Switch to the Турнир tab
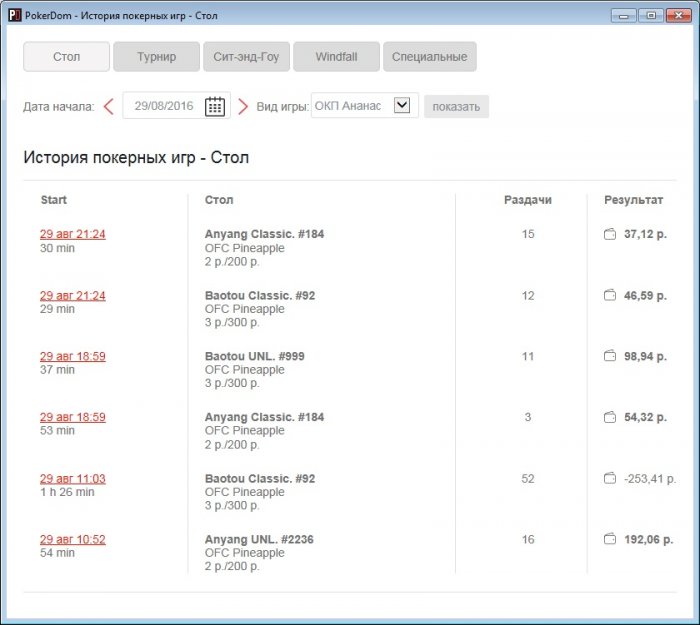This screenshot has width=700, height=625. coord(156,57)
